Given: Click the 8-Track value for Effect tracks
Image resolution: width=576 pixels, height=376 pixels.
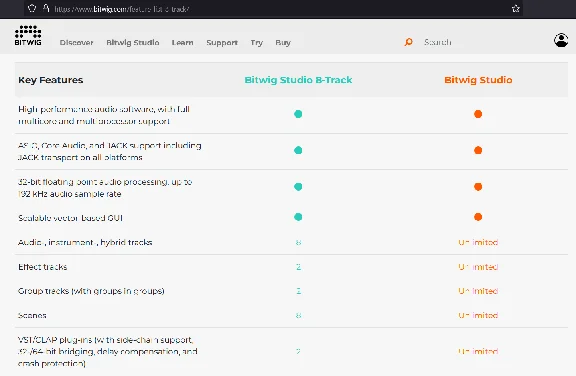Looking at the screenshot, I should click(298, 267).
